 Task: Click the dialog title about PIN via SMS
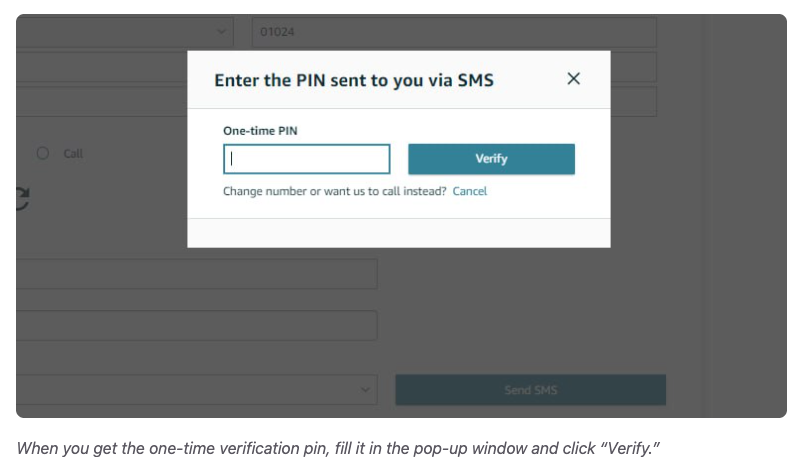[354, 80]
